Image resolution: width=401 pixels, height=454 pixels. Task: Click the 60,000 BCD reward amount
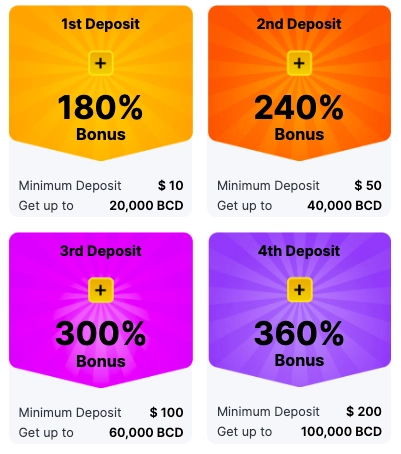pyautogui.click(x=146, y=432)
